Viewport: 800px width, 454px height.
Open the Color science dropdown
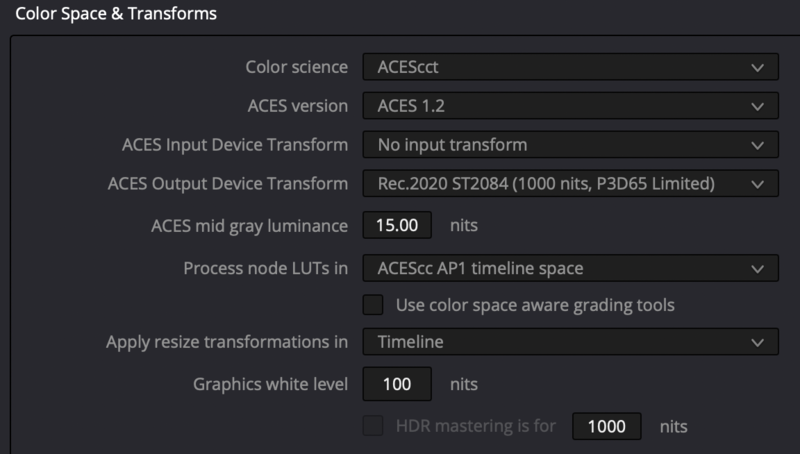point(568,67)
